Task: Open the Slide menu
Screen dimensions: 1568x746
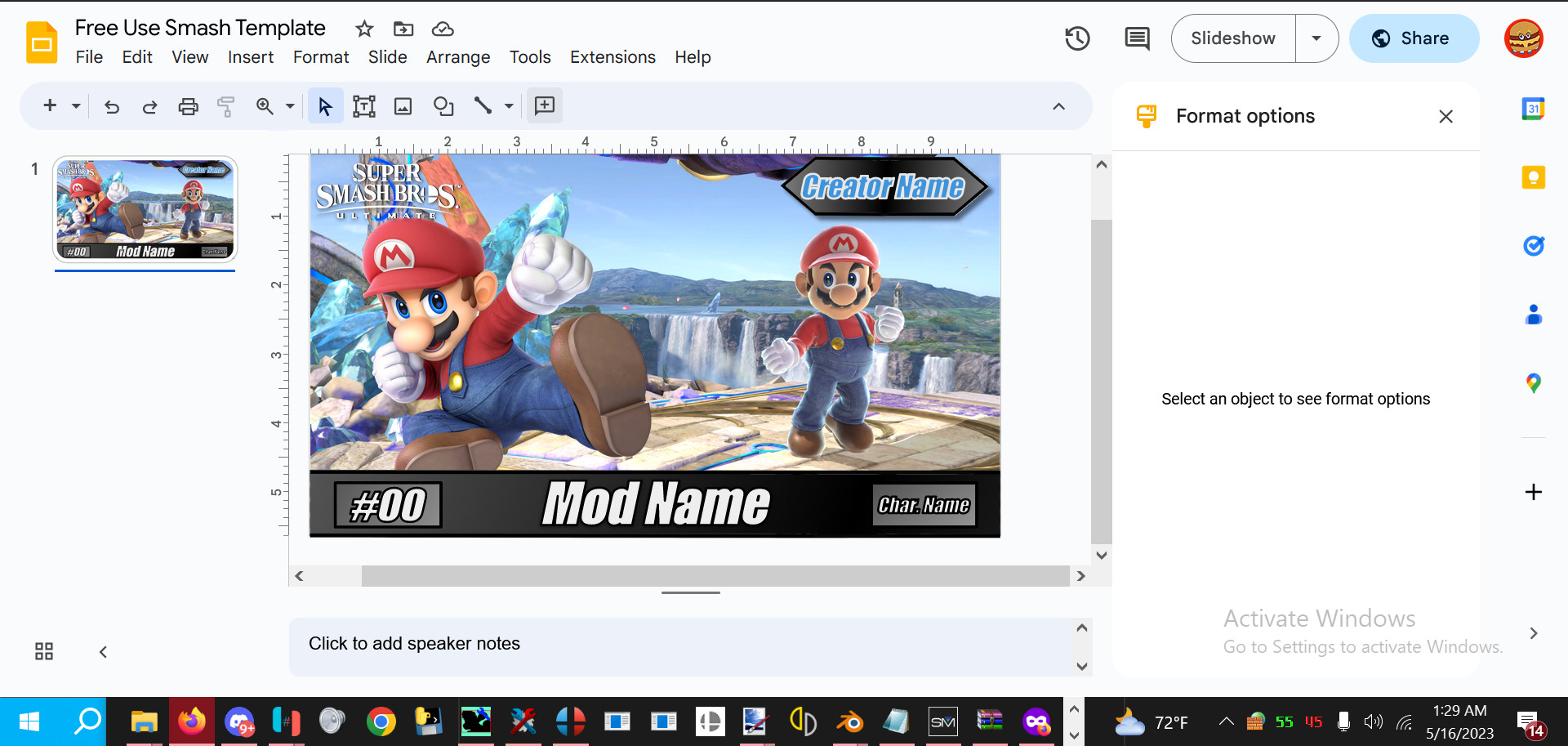Action: (387, 57)
